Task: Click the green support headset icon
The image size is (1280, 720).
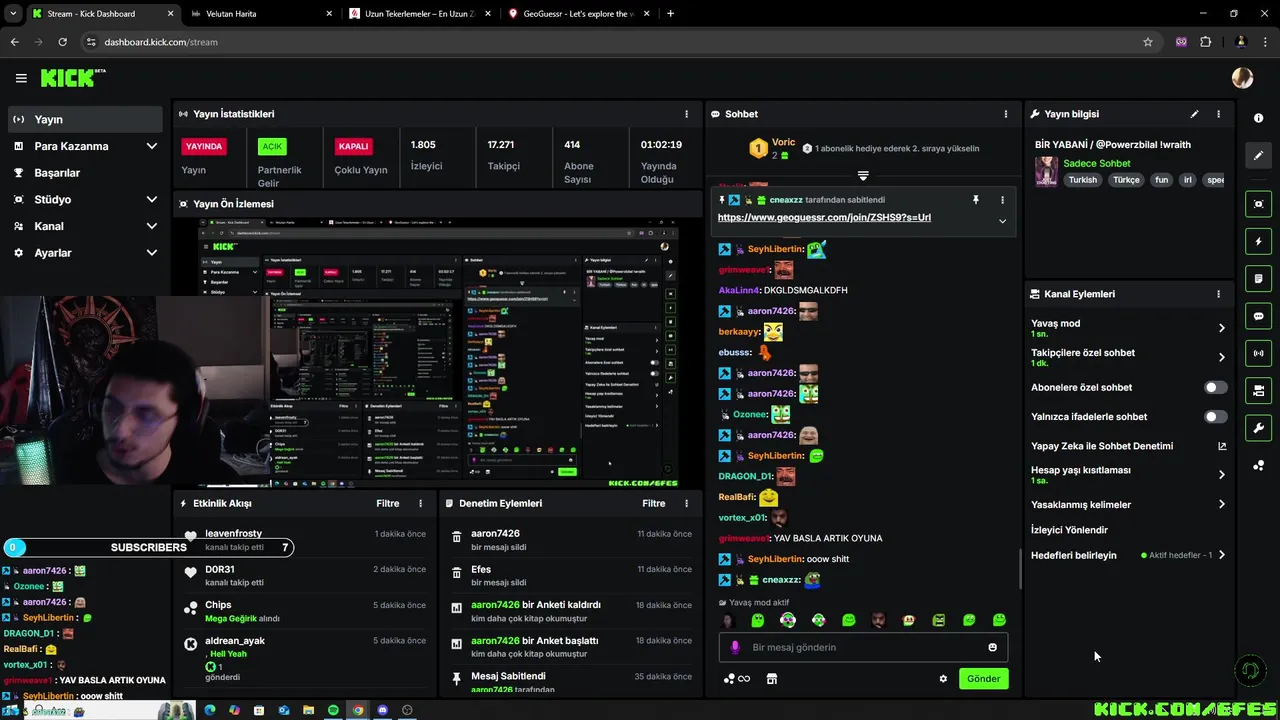Action: click(1250, 670)
